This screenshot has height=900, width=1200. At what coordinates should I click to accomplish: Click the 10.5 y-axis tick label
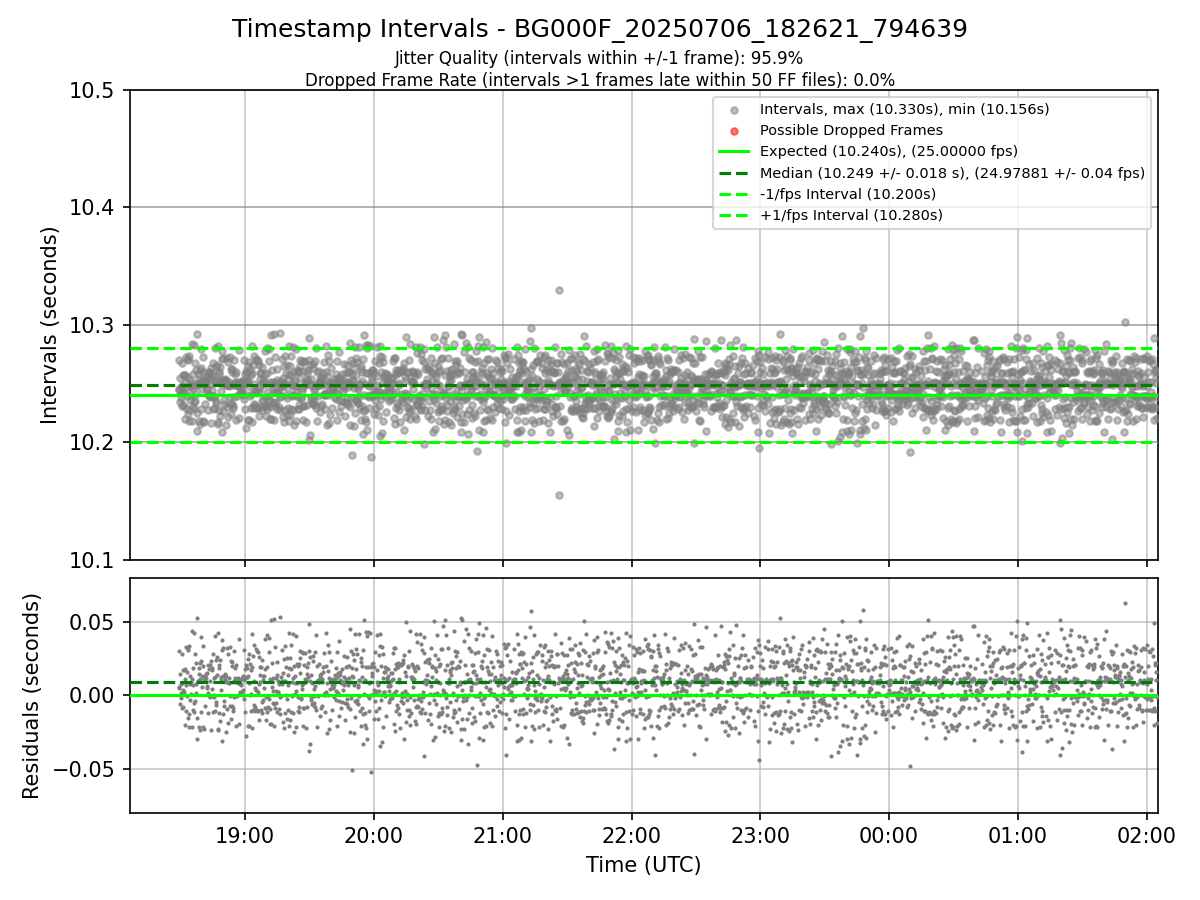point(94,91)
